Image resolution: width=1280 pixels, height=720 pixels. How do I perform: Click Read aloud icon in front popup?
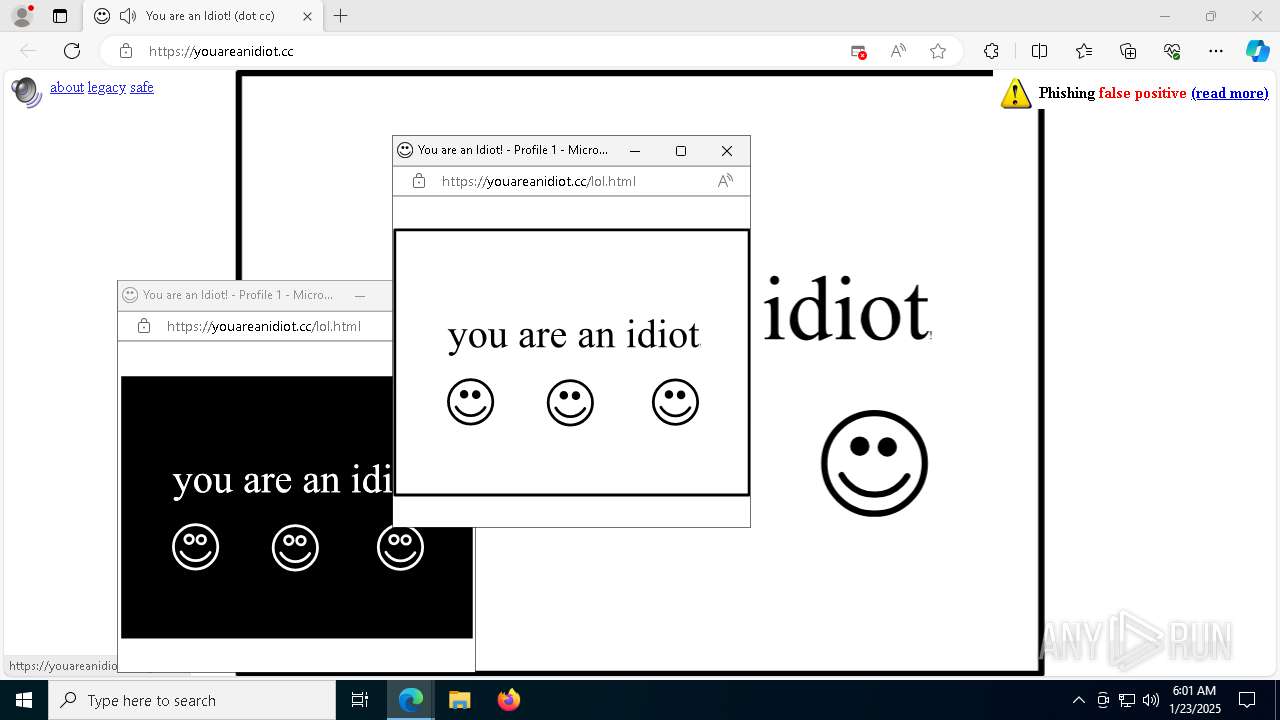point(725,181)
